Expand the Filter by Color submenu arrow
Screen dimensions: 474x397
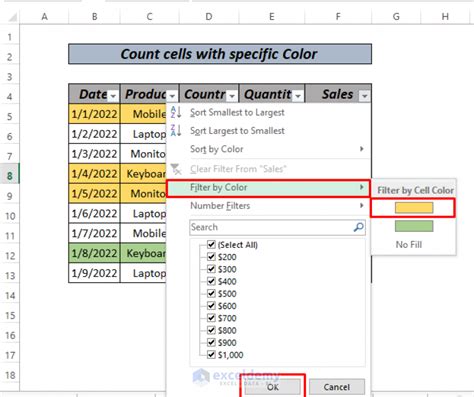361,187
